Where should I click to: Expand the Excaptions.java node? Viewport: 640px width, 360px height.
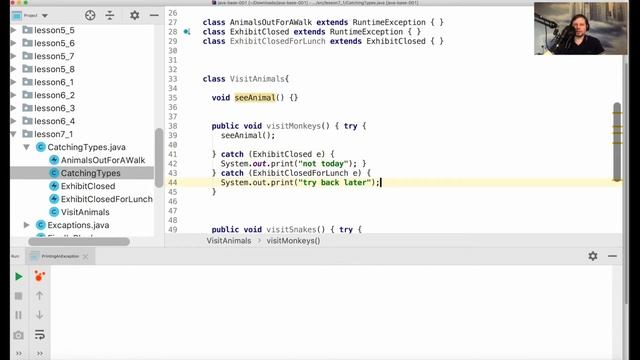(x=27, y=225)
